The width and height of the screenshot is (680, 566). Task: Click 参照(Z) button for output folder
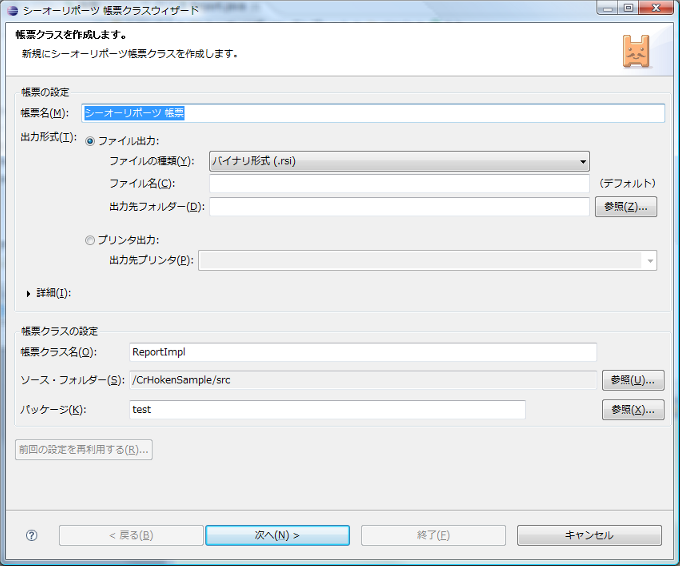(626, 206)
